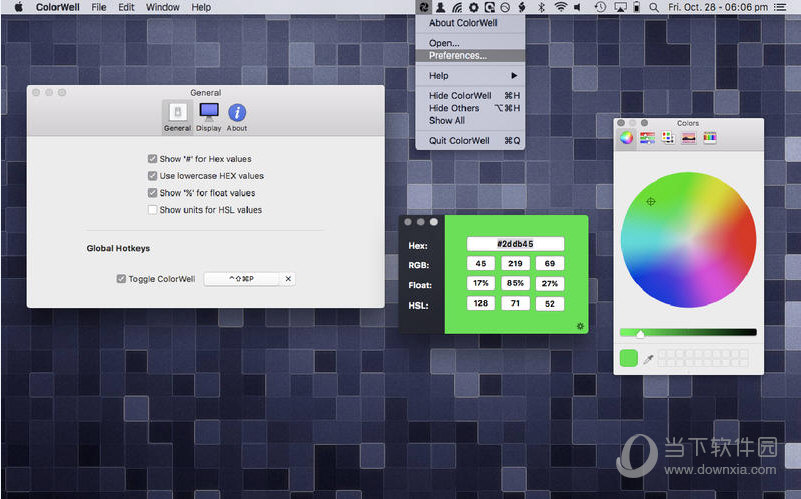Expand the Help submenu in dropdown
Screen dimensions: 801x499
tap(470, 76)
